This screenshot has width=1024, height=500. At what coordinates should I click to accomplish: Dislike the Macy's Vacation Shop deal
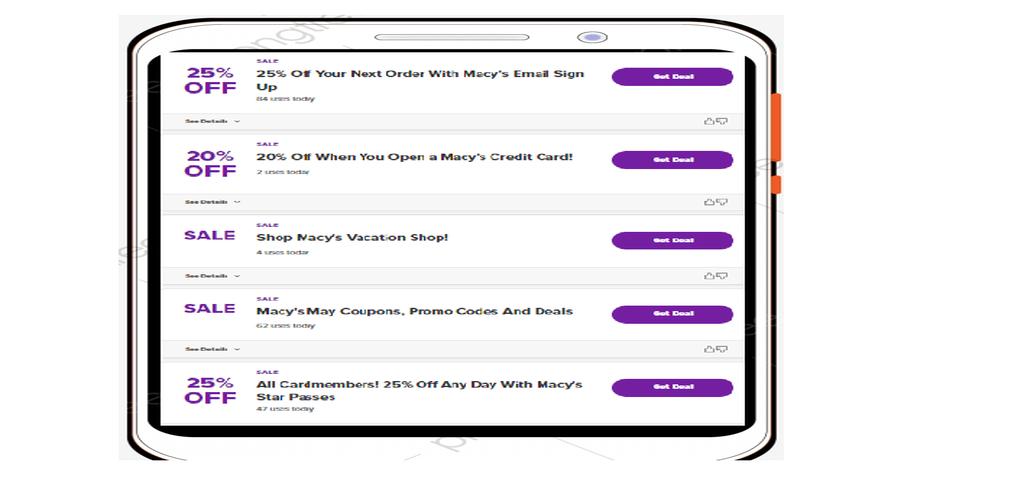(x=722, y=276)
